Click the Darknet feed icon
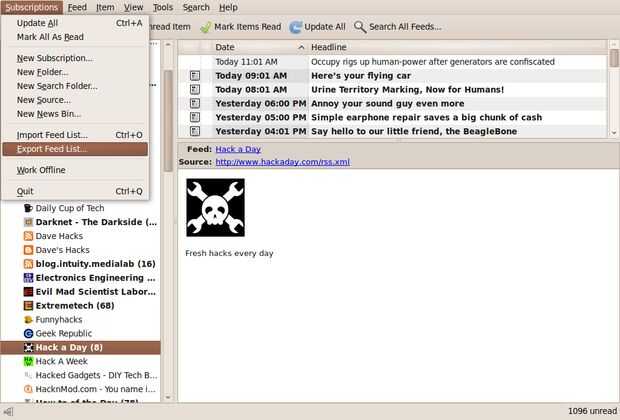The image size is (620, 420). (x=28, y=222)
